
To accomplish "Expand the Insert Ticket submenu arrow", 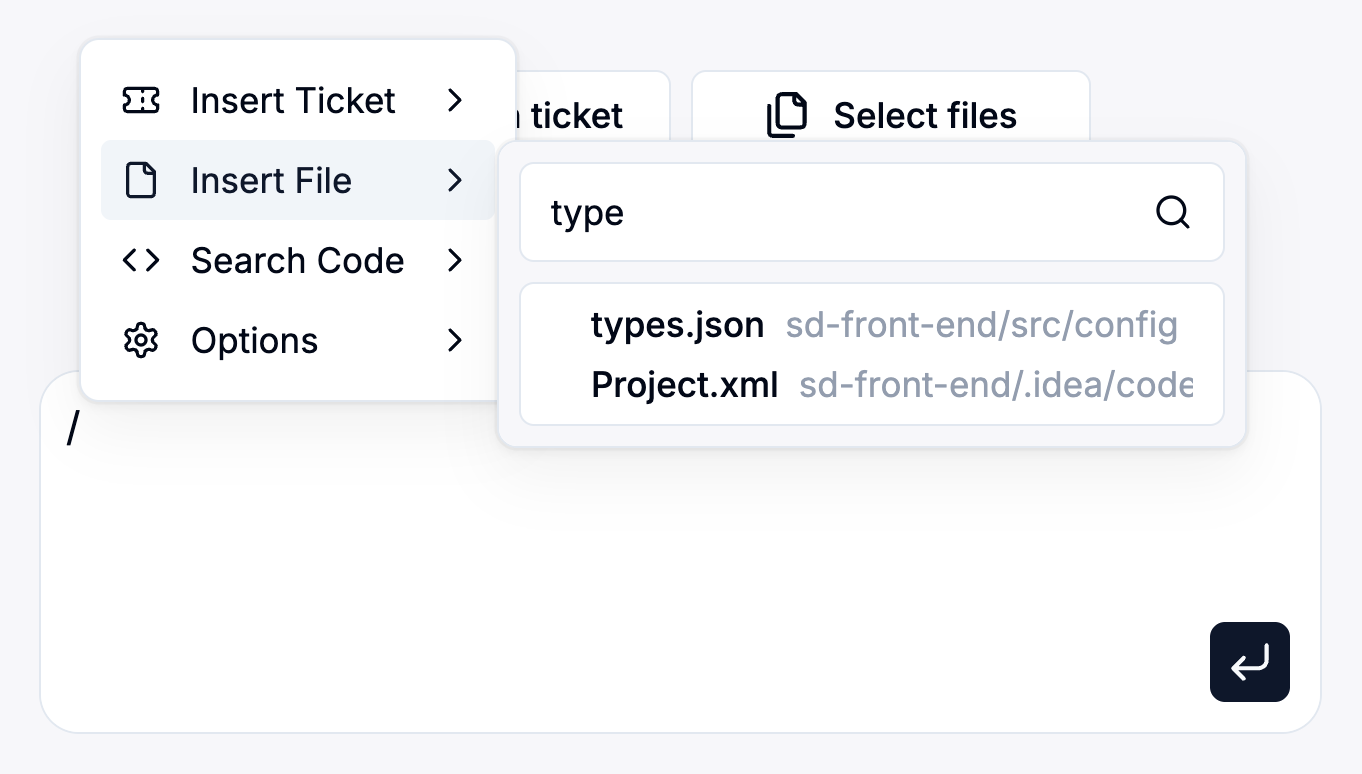I will pos(455,100).
